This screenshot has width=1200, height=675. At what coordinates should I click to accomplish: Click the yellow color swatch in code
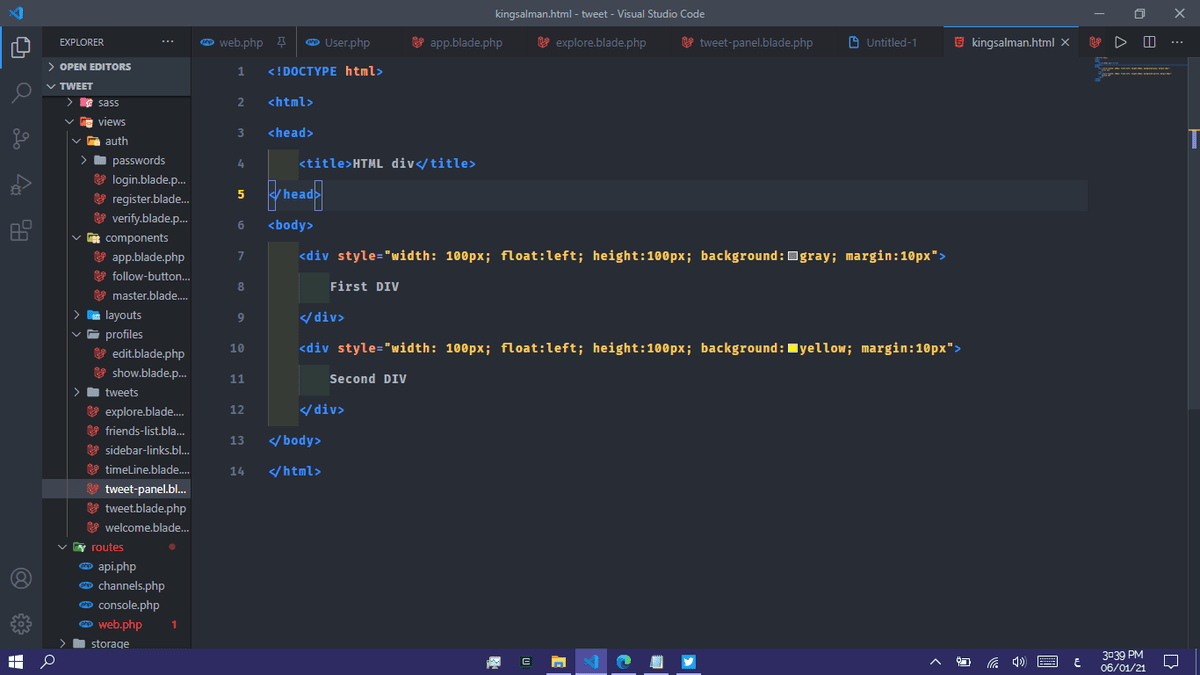click(792, 348)
